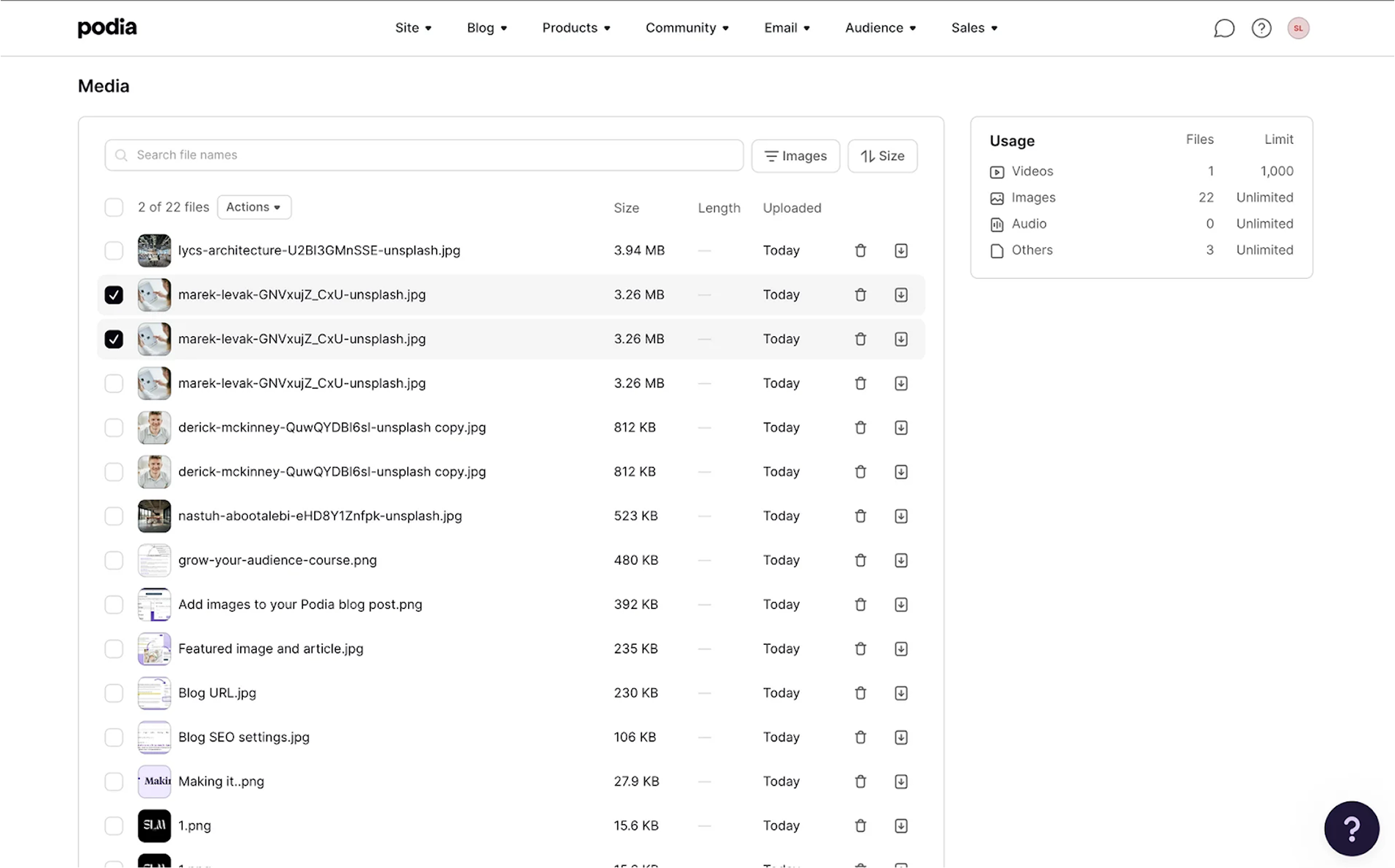Click the search magnifier icon
Viewport: 1395px width, 868px height.
point(121,156)
